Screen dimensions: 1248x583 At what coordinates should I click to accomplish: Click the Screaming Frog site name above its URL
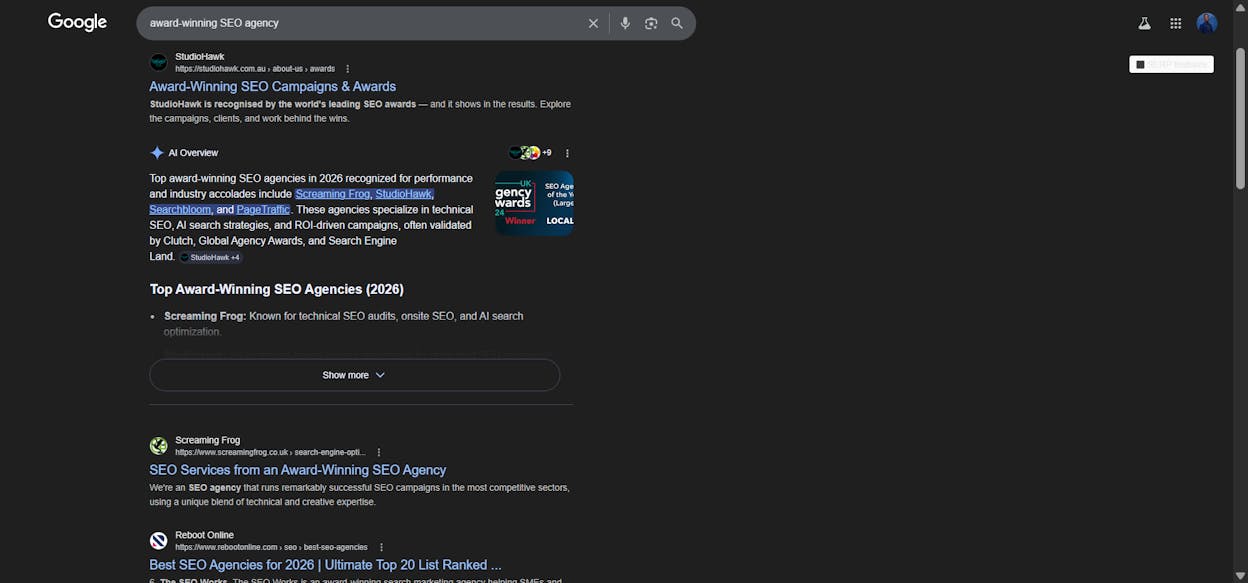207,440
